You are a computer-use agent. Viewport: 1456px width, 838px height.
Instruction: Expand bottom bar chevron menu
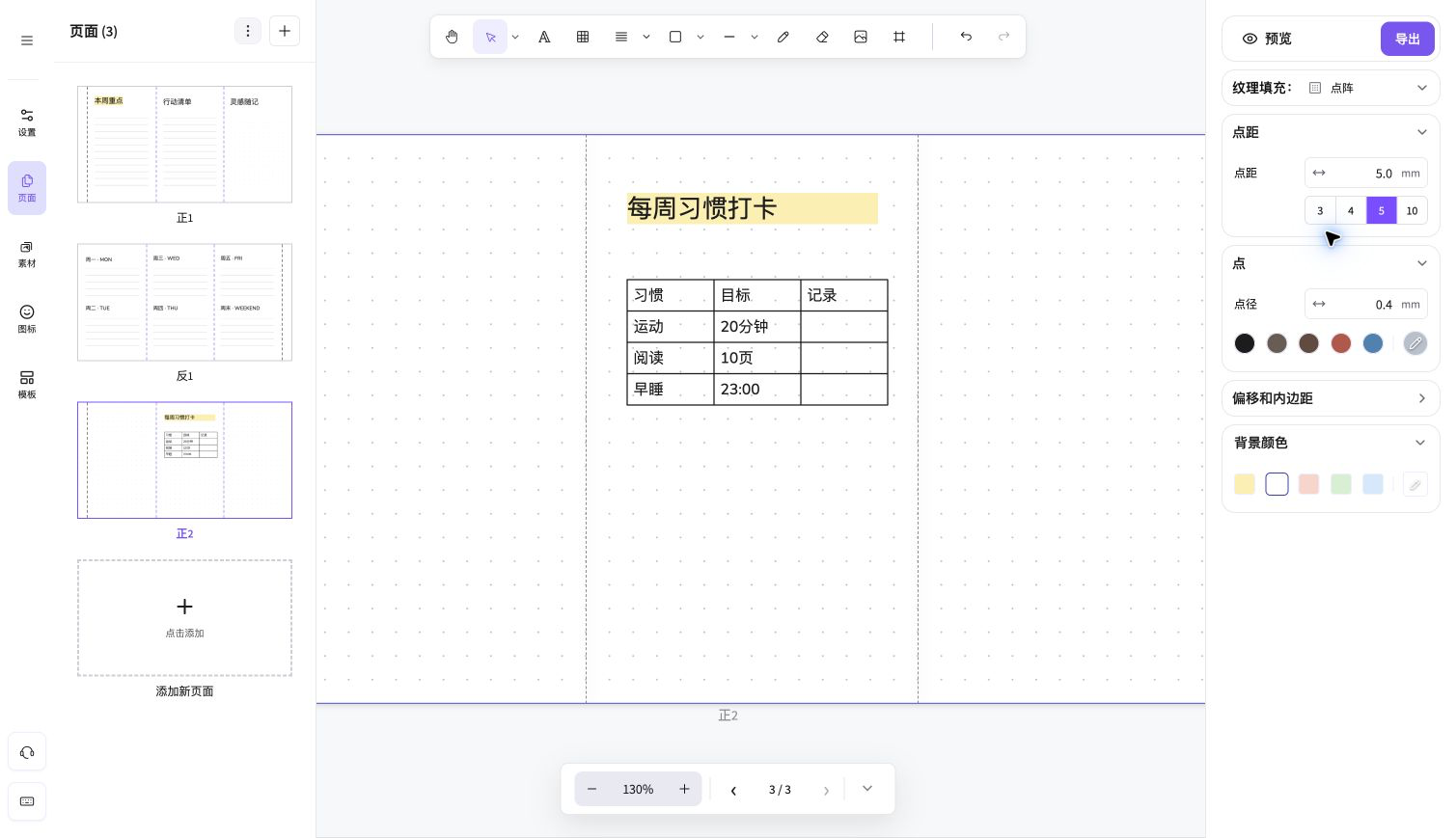[x=867, y=789]
